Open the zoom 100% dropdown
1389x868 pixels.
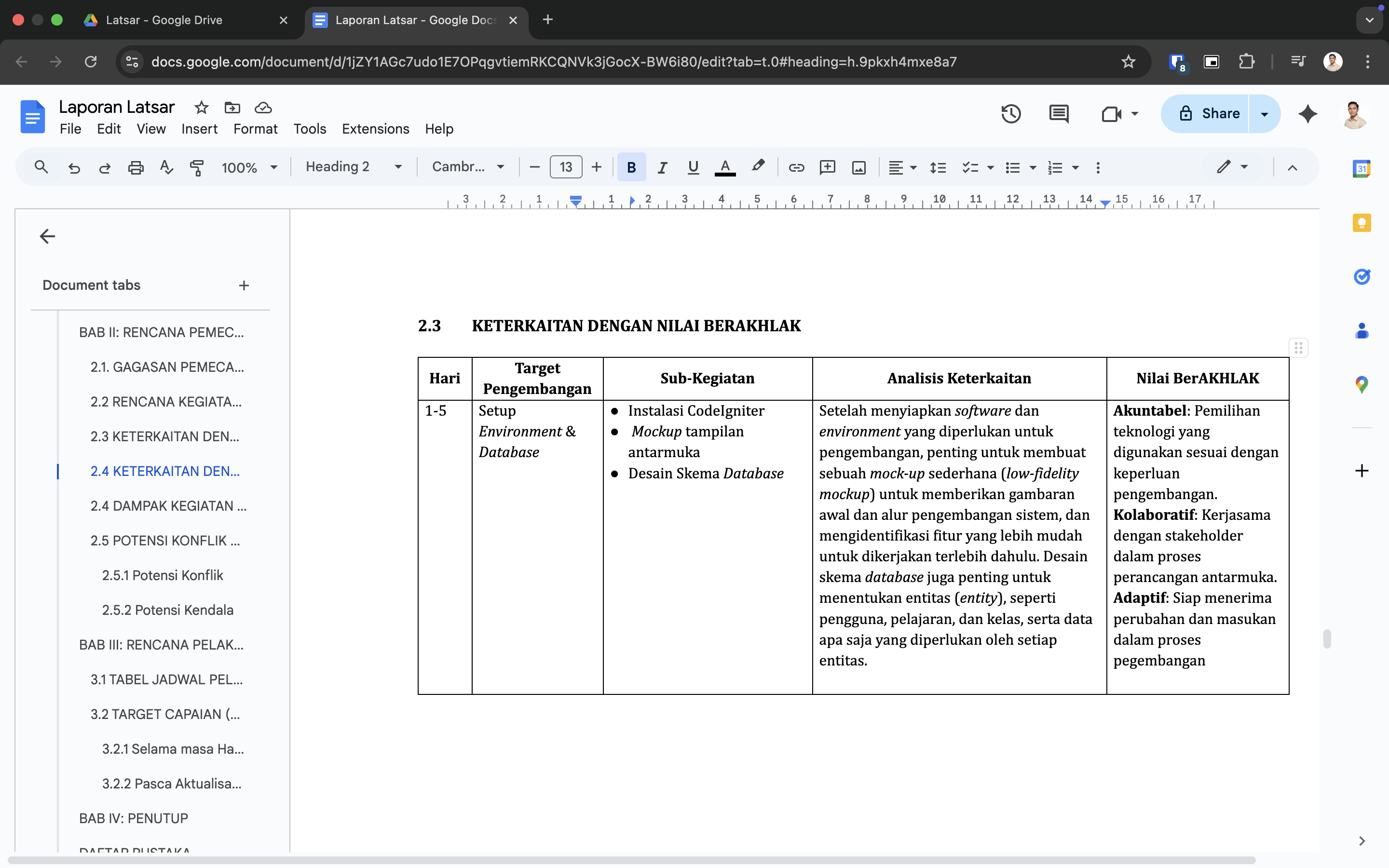coord(249,167)
